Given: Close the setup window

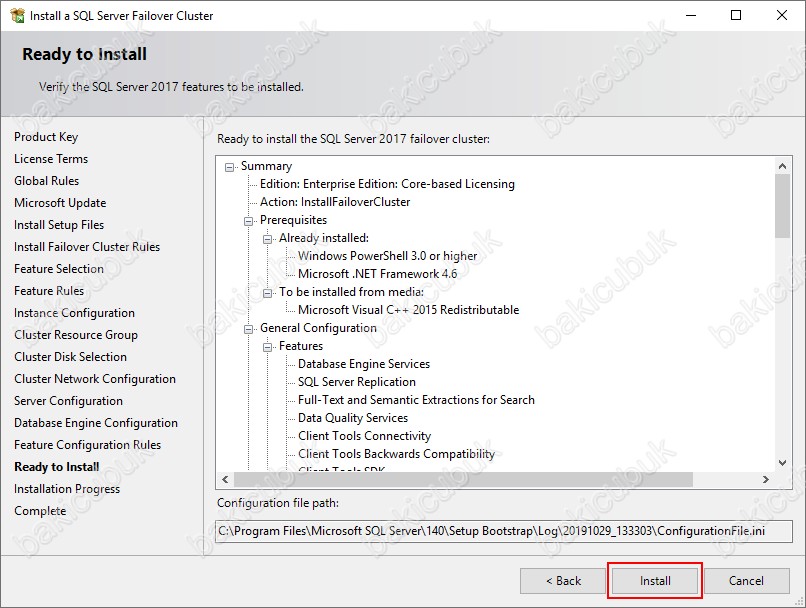Looking at the screenshot, I should 782,15.
